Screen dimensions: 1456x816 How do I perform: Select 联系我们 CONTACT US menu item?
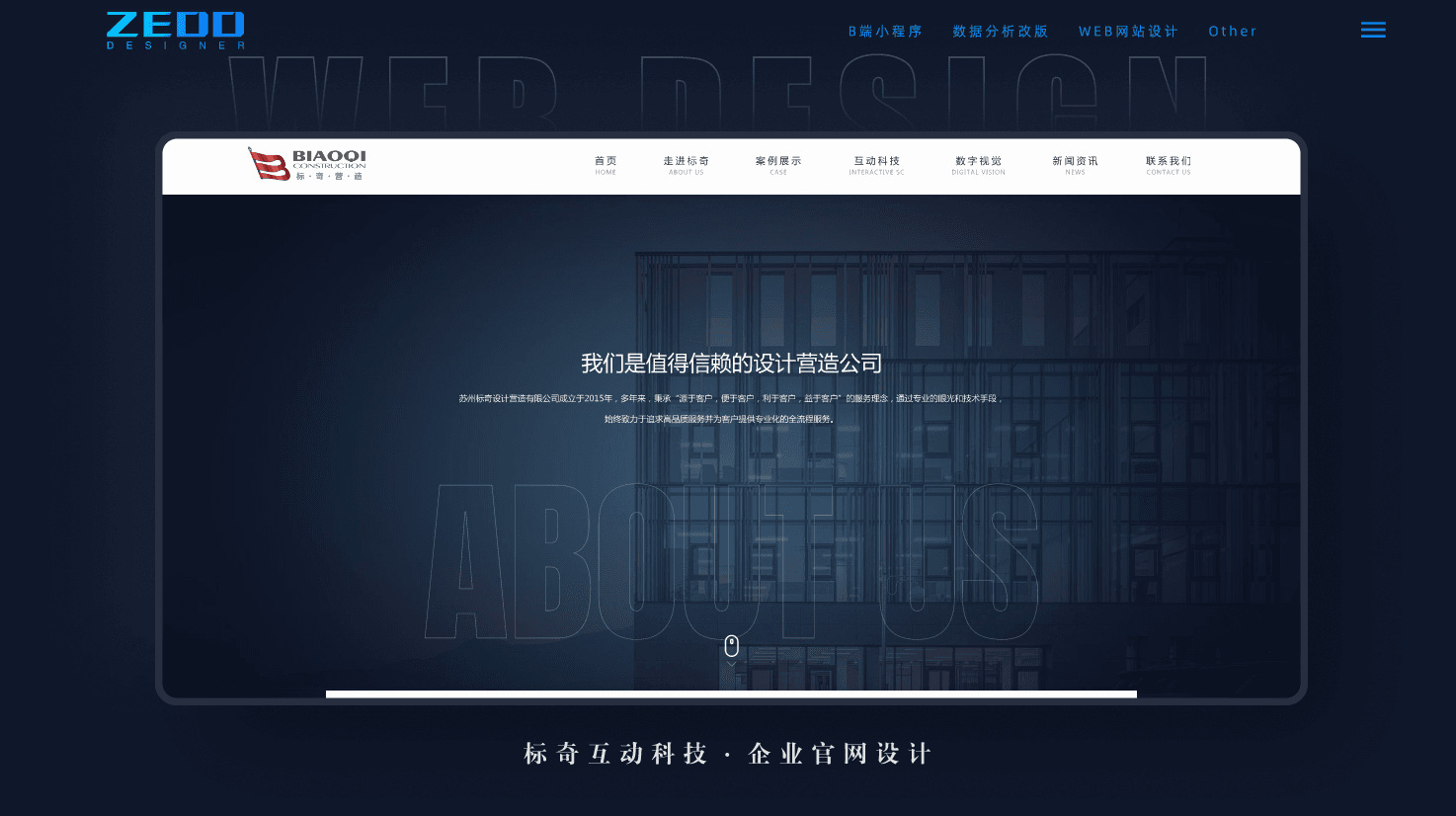(x=1169, y=165)
